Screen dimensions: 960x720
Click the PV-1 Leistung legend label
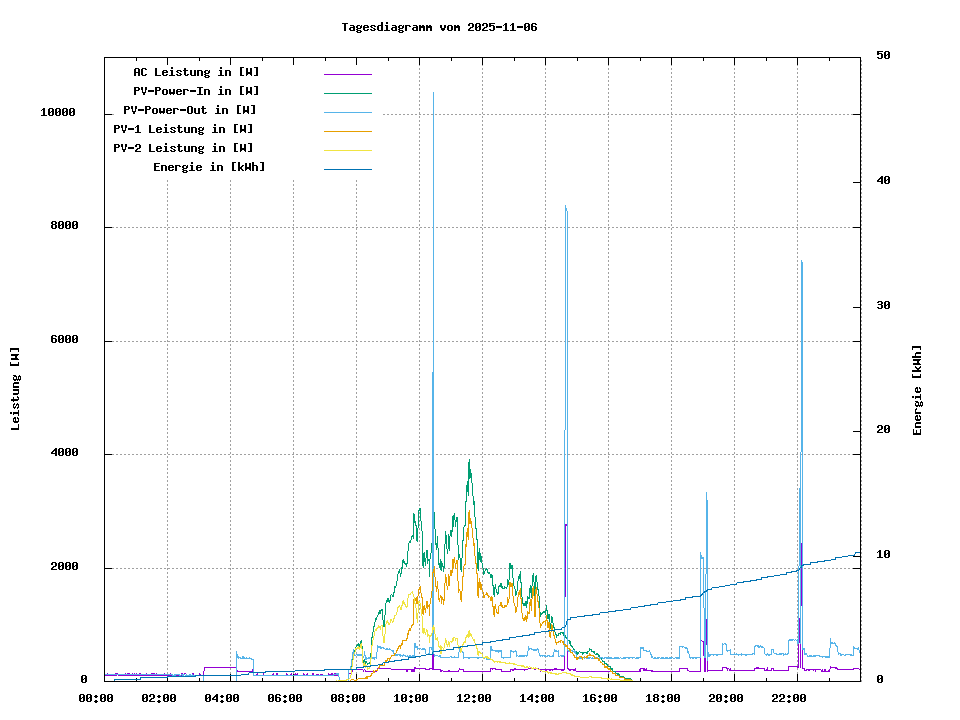(x=183, y=129)
